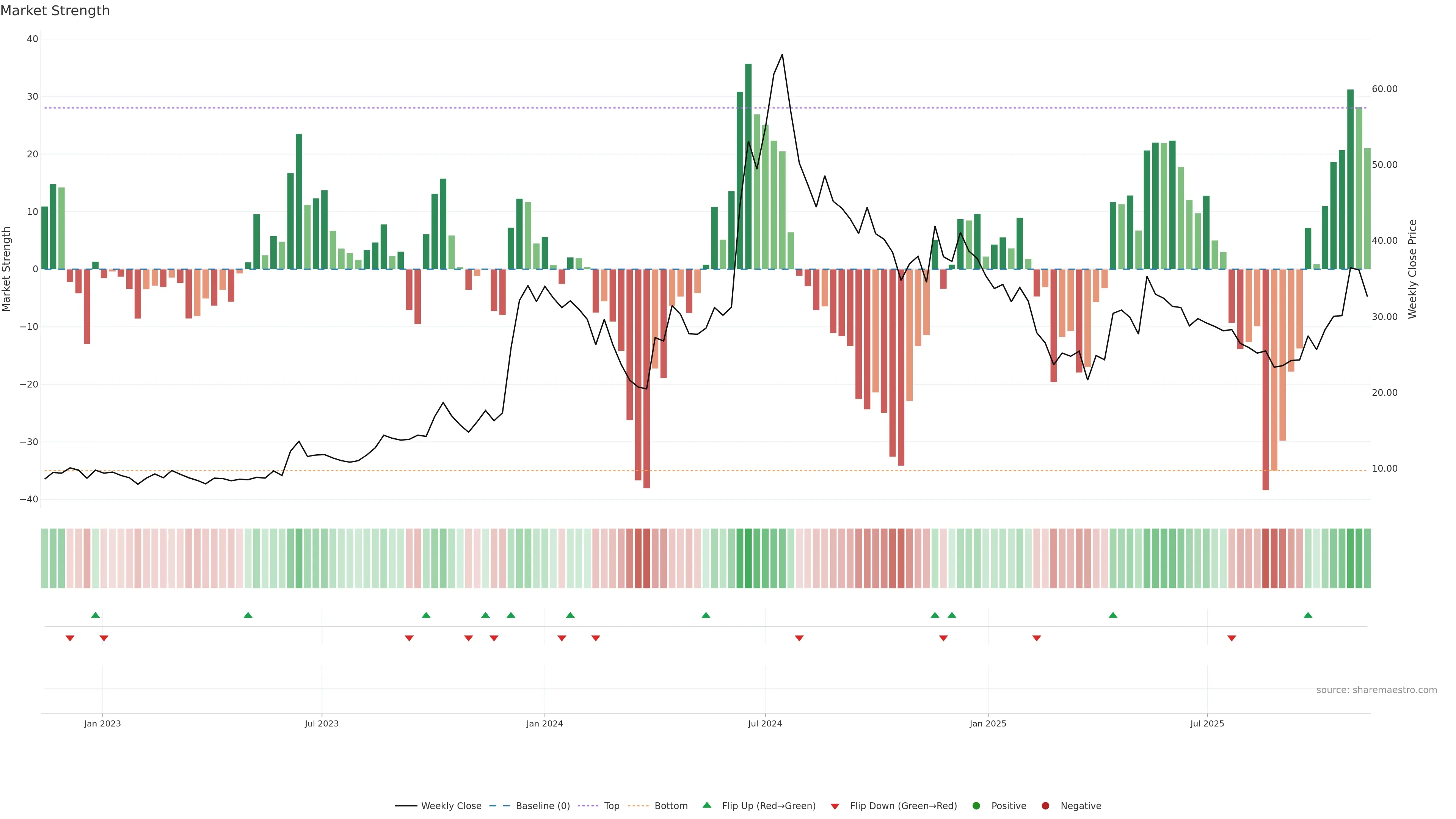
Task: Click the Jan 2025 x-axis label
Action: (x=987, y=723)
